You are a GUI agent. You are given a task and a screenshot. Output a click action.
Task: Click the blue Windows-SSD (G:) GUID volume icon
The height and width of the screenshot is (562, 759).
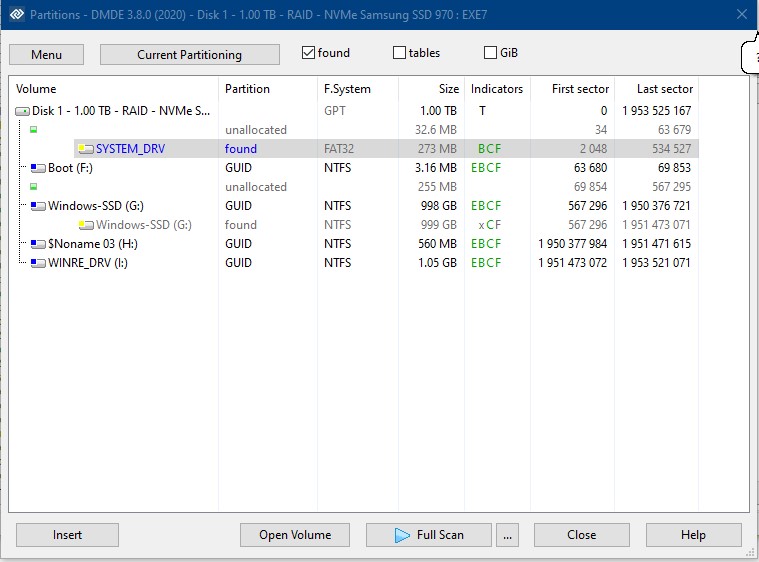[38, 206]
